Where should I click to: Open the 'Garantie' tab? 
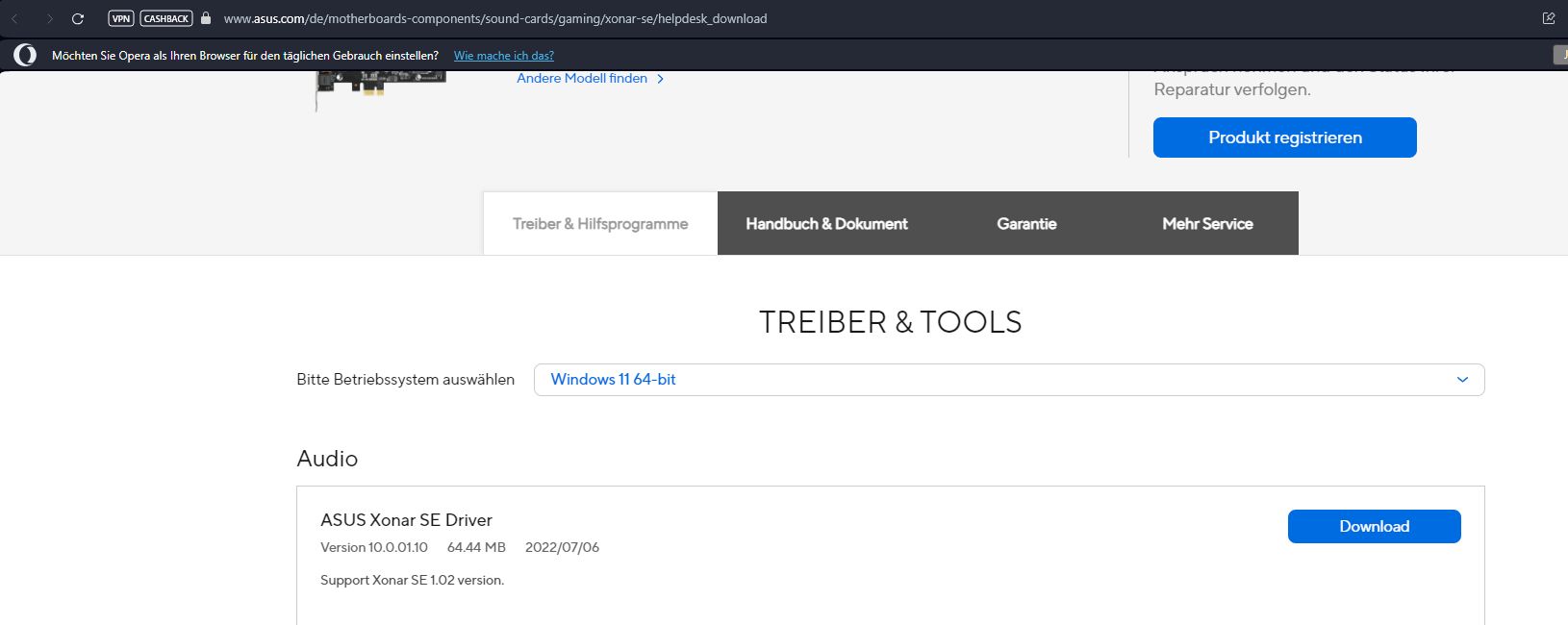pyautogui.click(x=1026, y=223)
